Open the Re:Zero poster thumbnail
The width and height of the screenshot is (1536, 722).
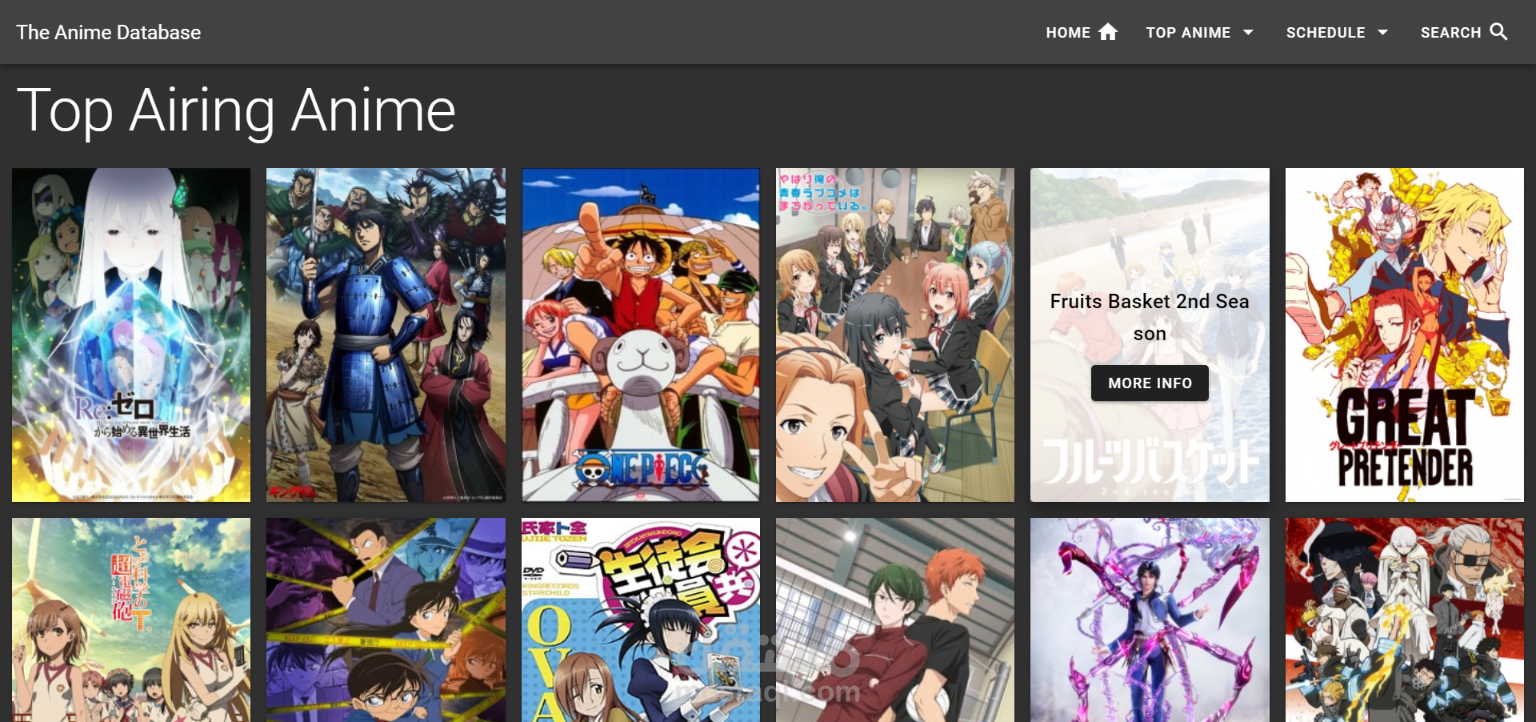point(131,335)
